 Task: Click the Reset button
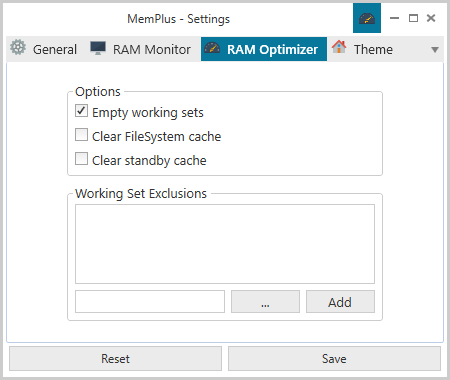pos(115,359)
